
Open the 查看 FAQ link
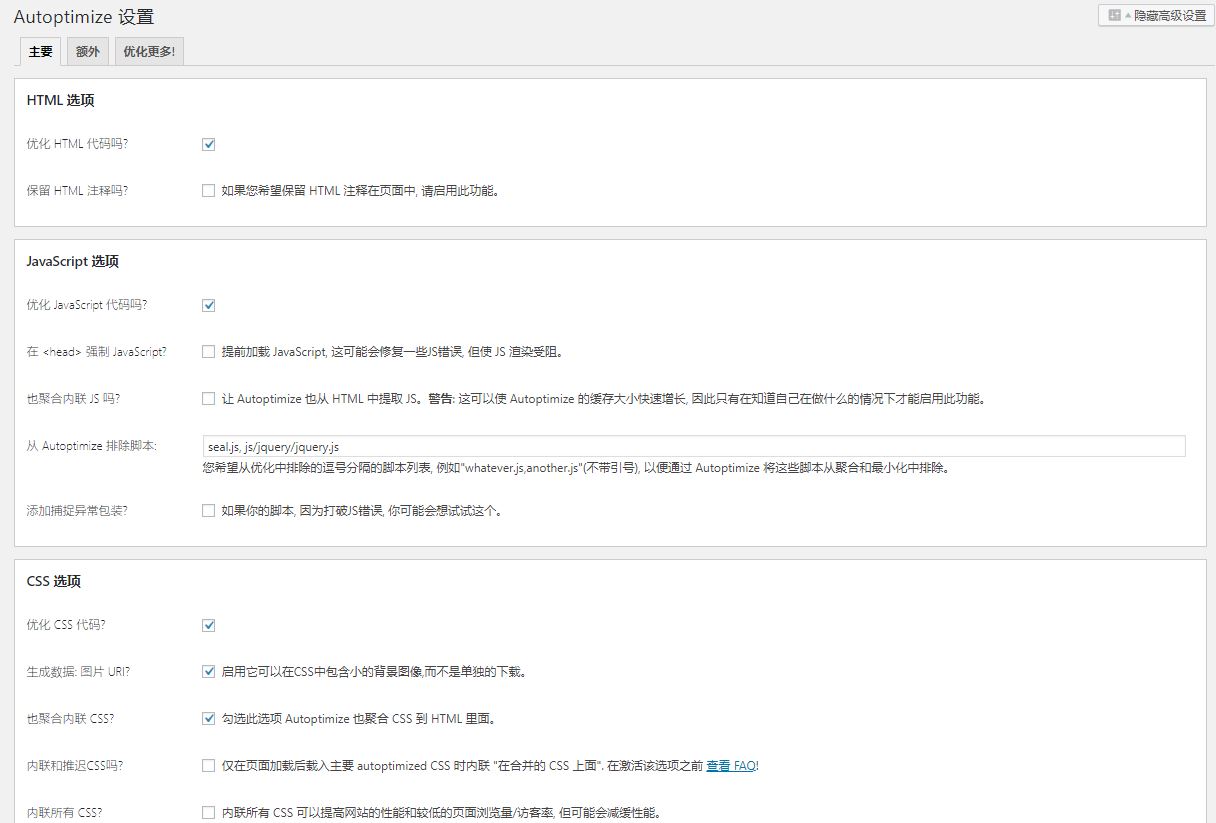tap(730, 765)
